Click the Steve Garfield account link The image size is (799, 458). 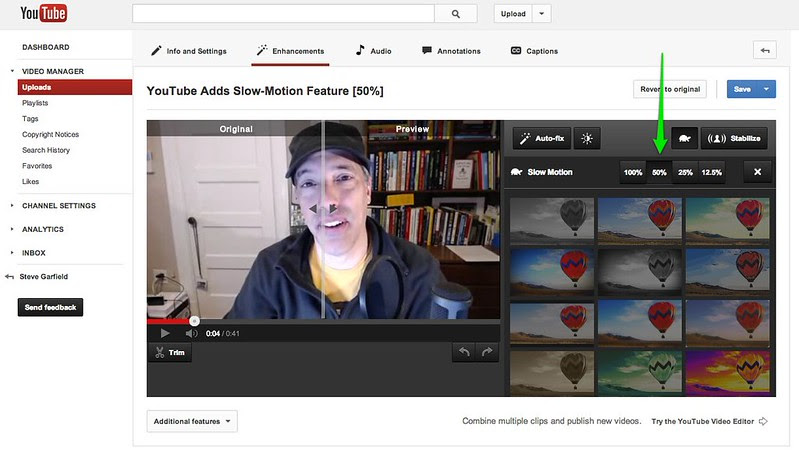coord(43,277)
